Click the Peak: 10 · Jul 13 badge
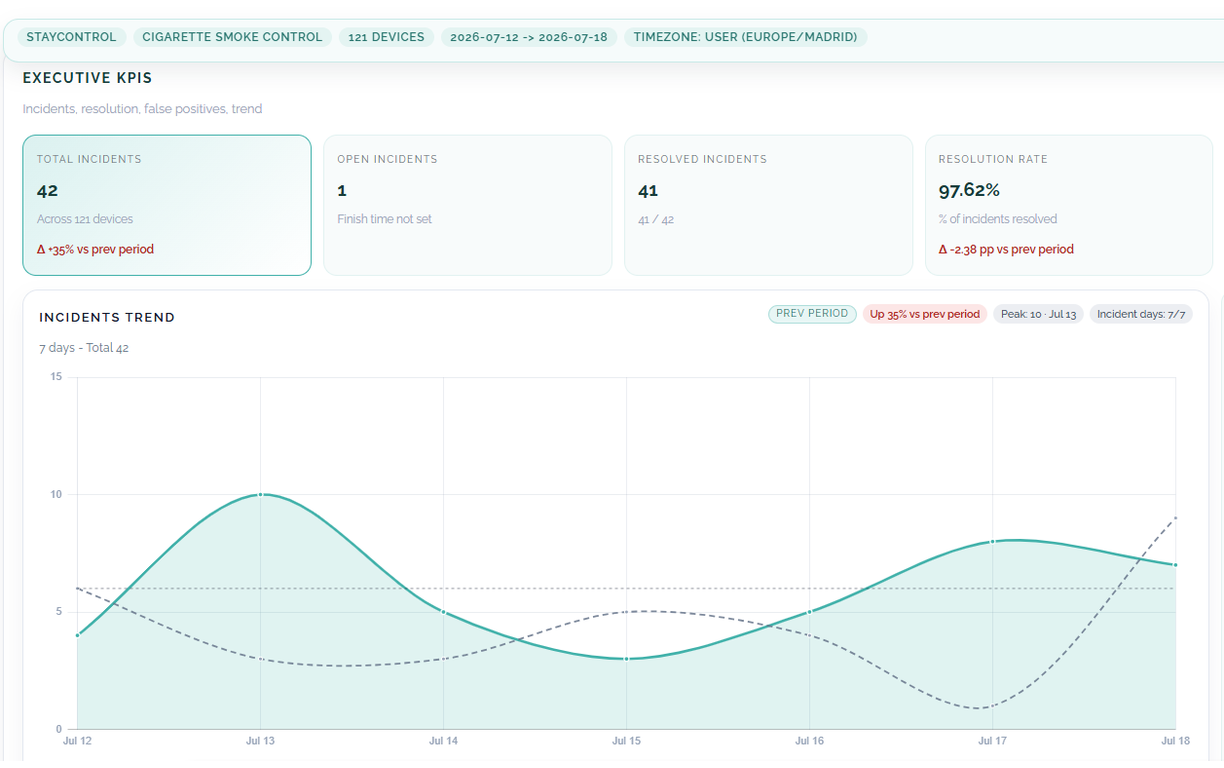Screen dimensions: 1224x768 click(1038, 314)
